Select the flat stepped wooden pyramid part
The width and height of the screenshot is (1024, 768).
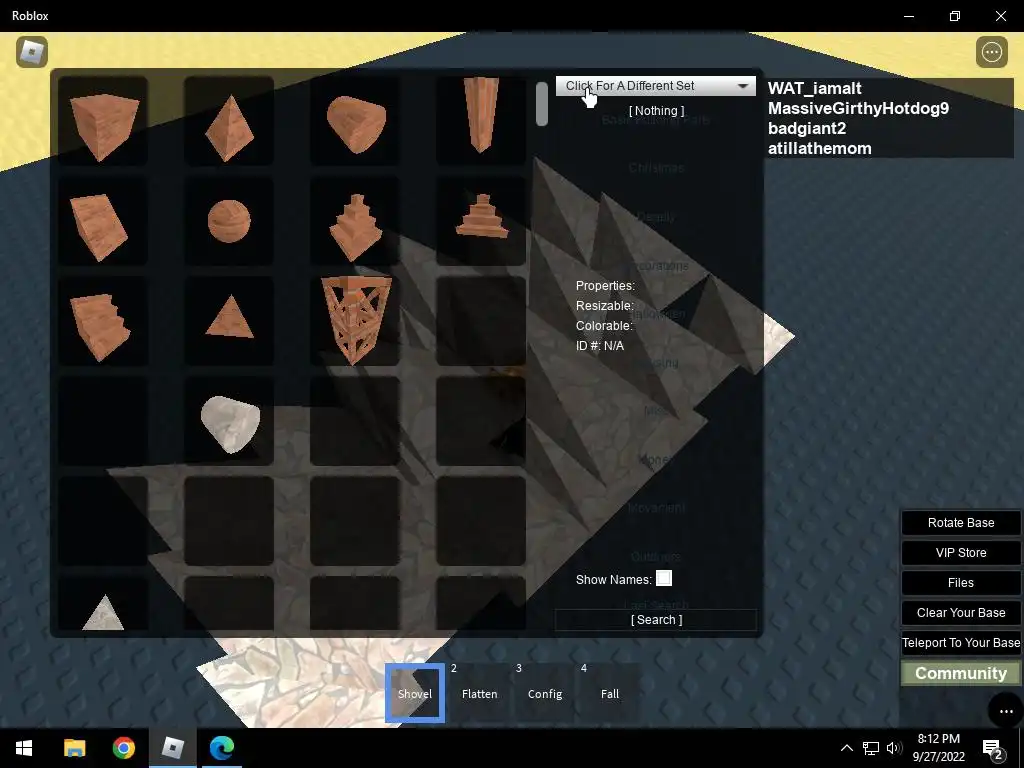coord(481,221)
